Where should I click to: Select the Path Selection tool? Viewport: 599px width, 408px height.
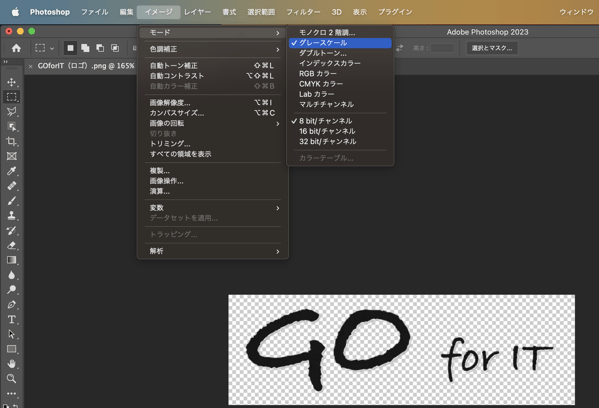pyautogui.click(x=11, y=334)
